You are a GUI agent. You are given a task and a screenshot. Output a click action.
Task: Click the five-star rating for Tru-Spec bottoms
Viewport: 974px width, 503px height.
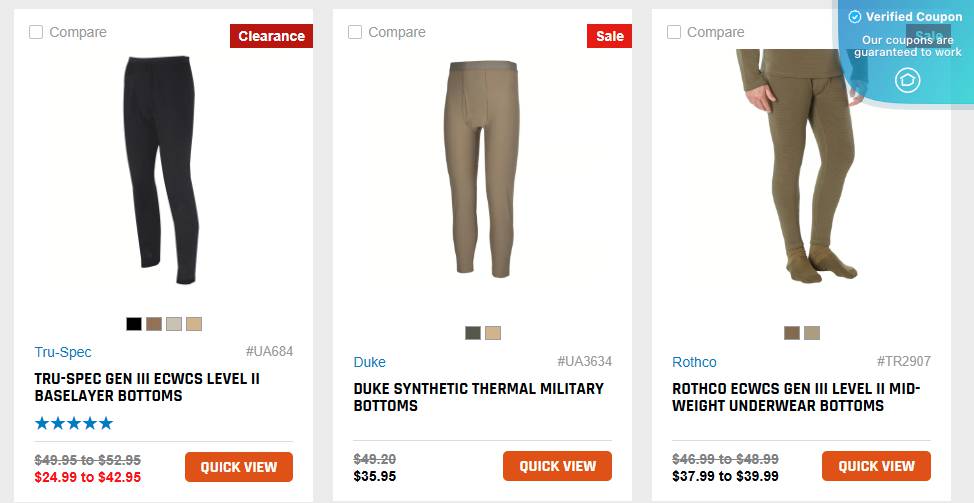pyautogui.click(x=74, y=423)
